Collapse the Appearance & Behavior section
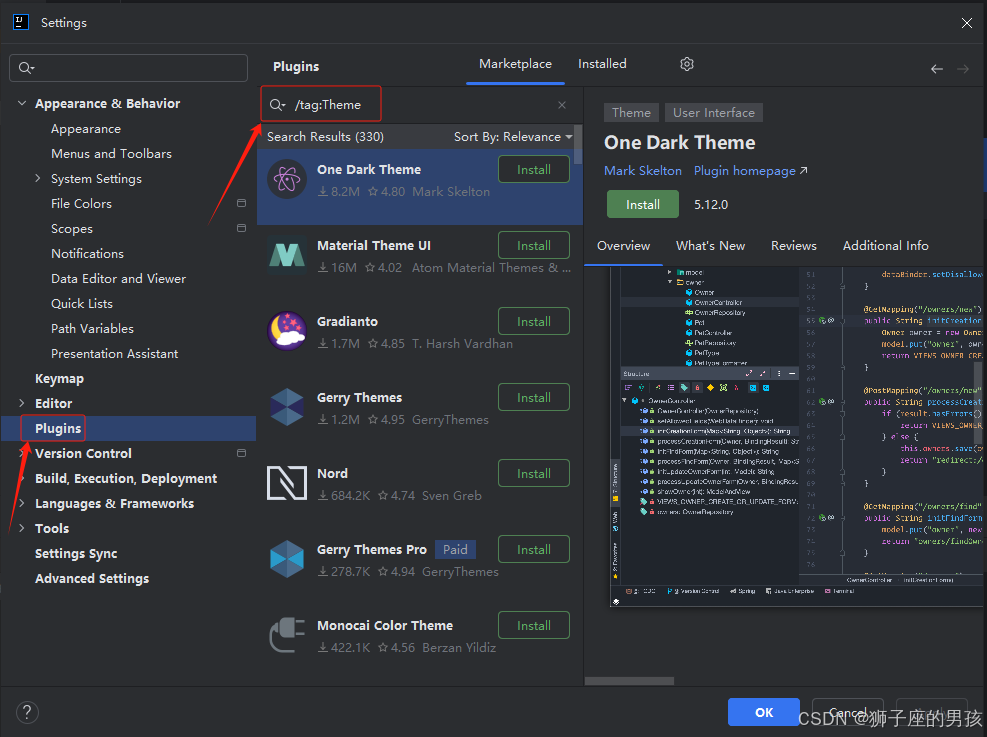 (22, 103)
